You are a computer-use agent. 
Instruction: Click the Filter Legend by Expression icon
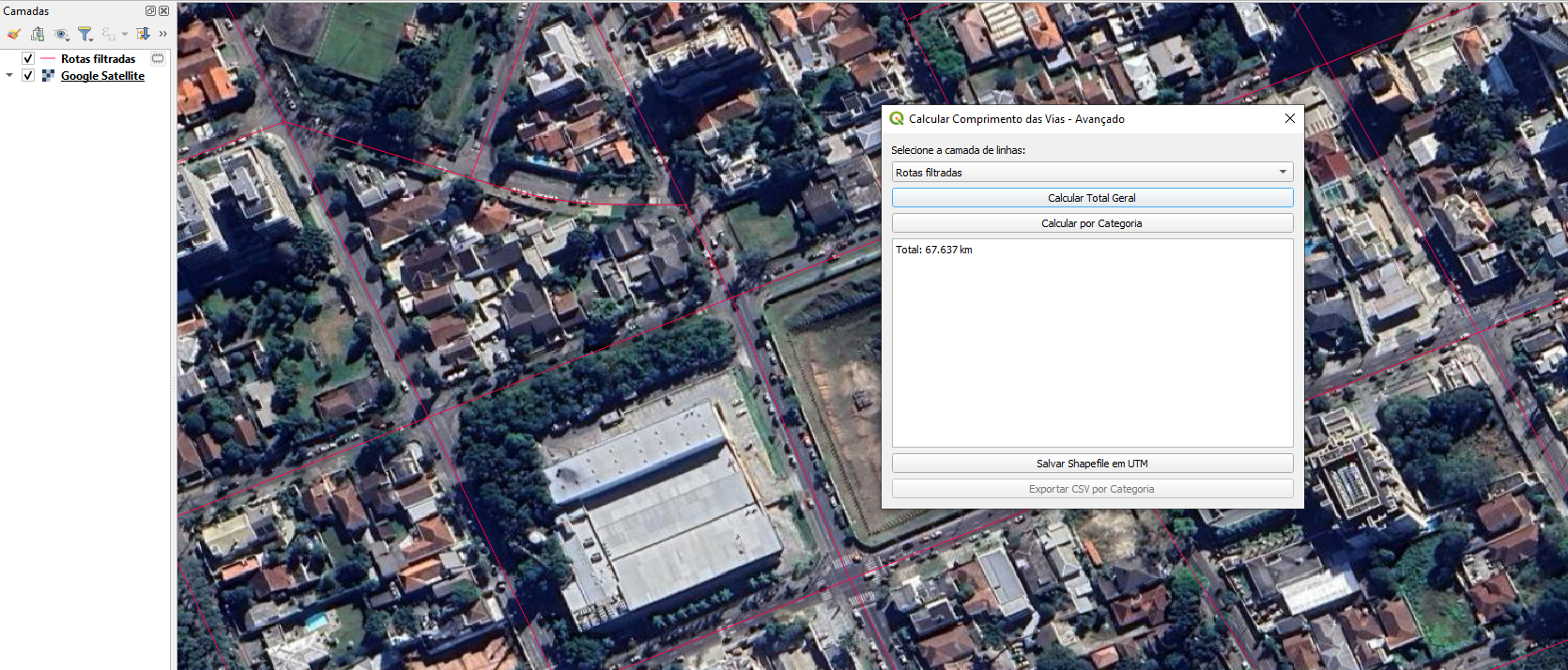109,34
